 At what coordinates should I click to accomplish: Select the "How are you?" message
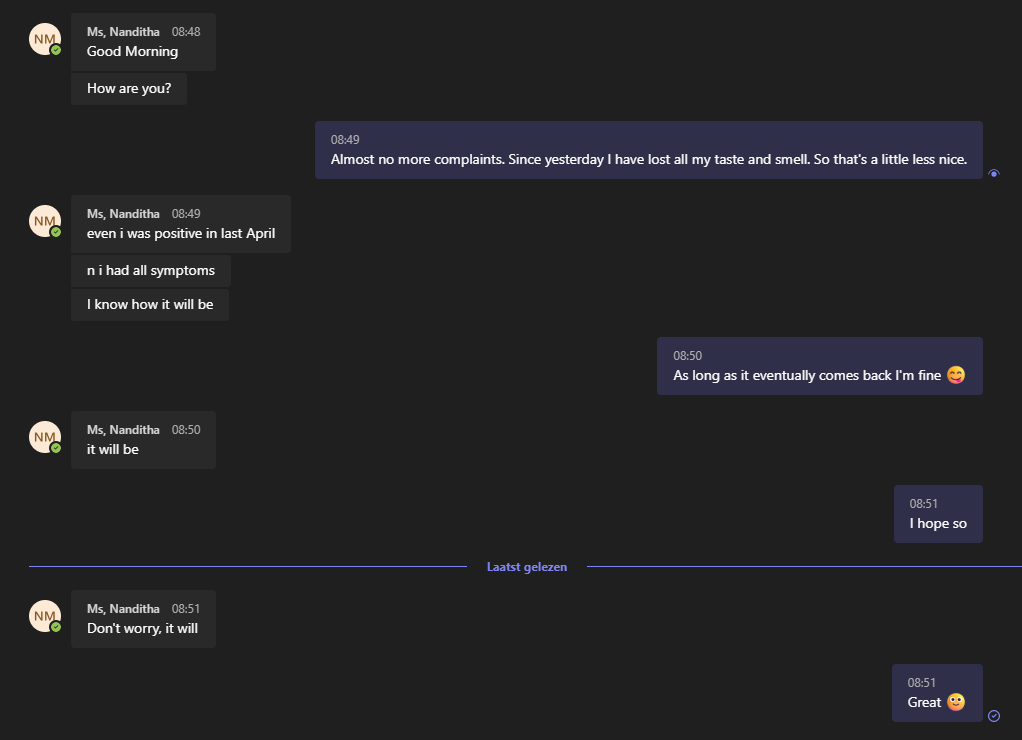[x=129, y=88]
